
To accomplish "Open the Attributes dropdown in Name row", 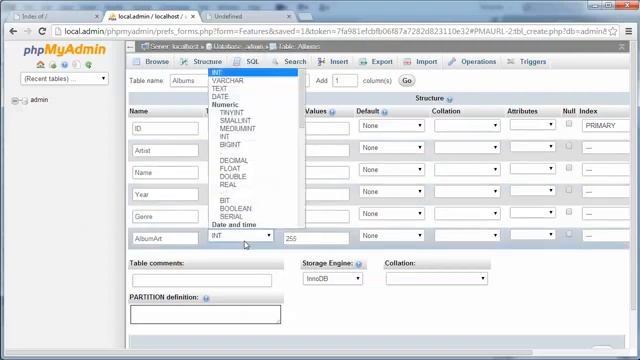I will 532,169.
